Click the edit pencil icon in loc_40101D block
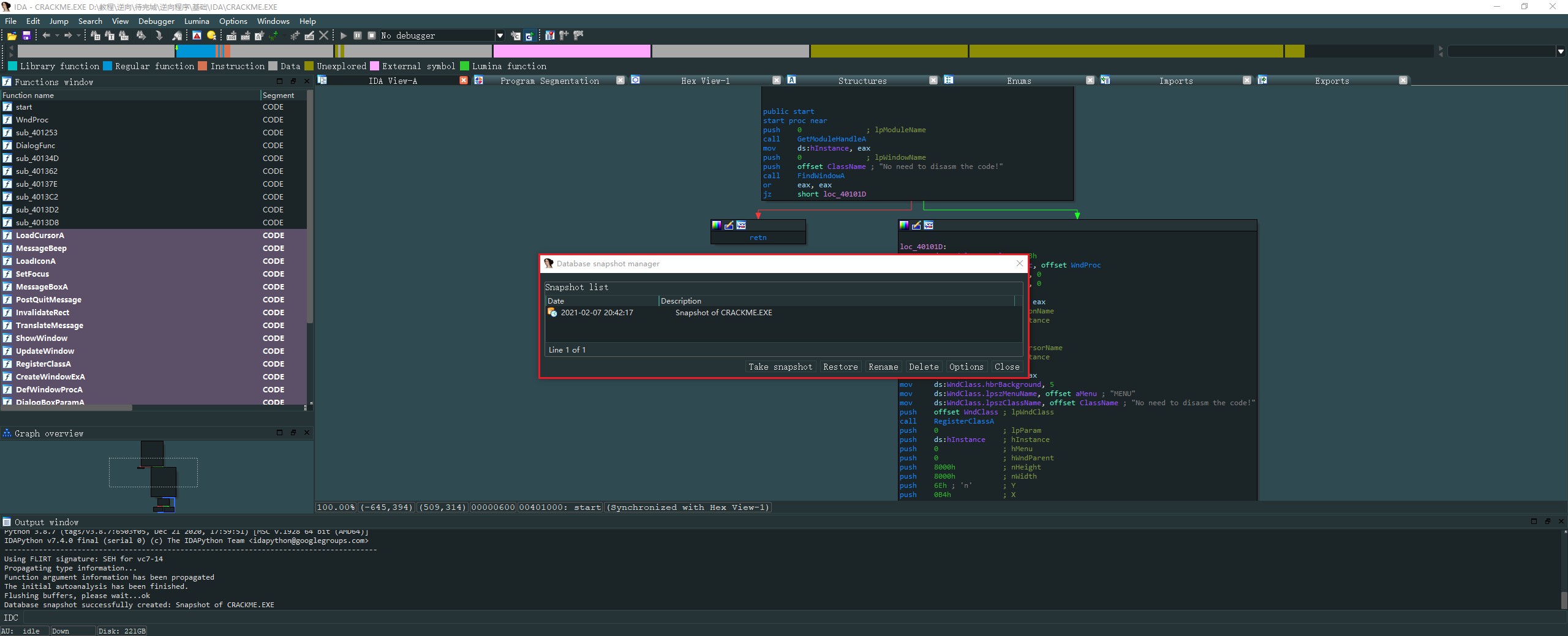The image size is (1568, 636). point(916,225)
